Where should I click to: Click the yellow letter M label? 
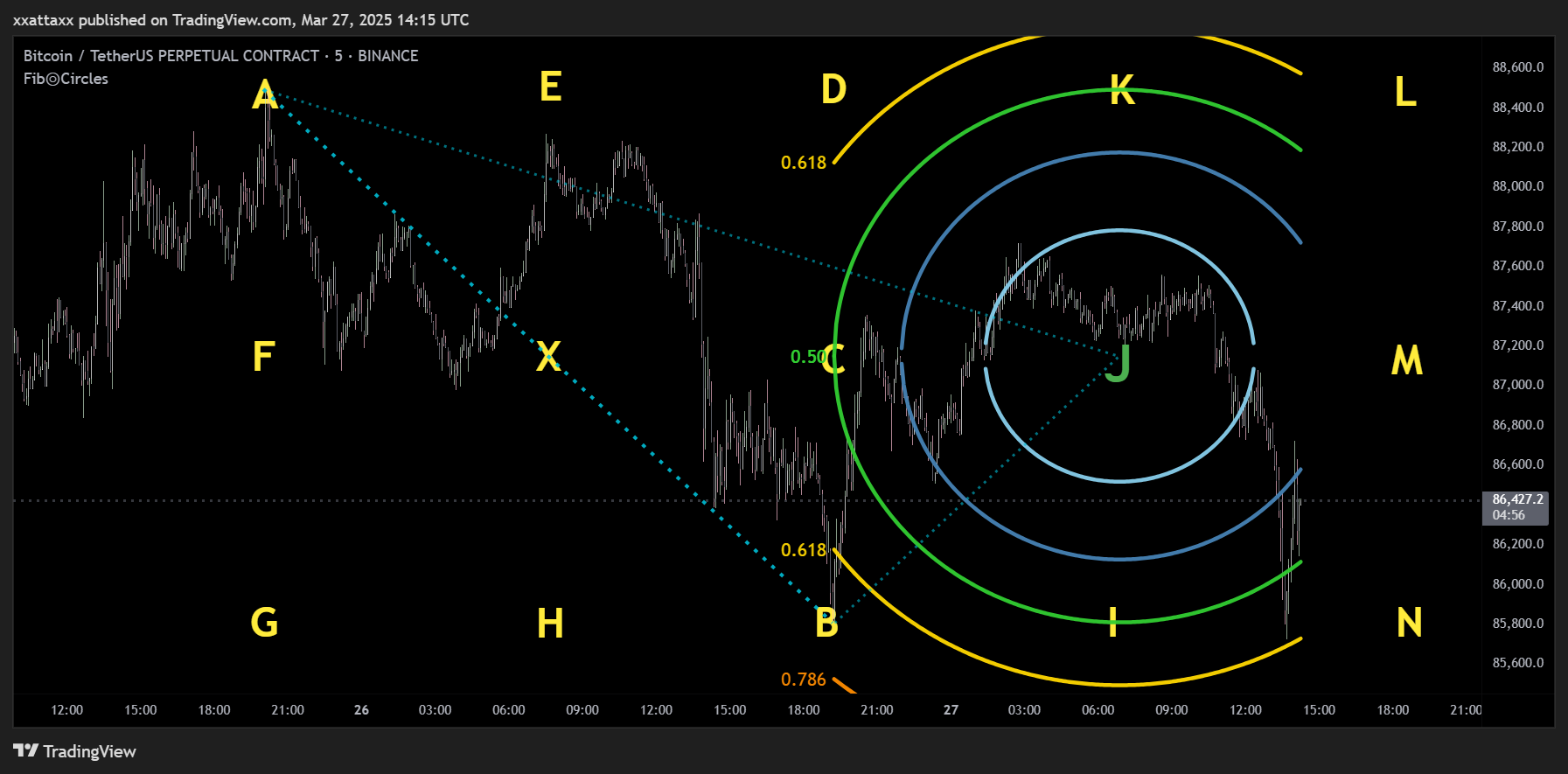point(1407,360)
